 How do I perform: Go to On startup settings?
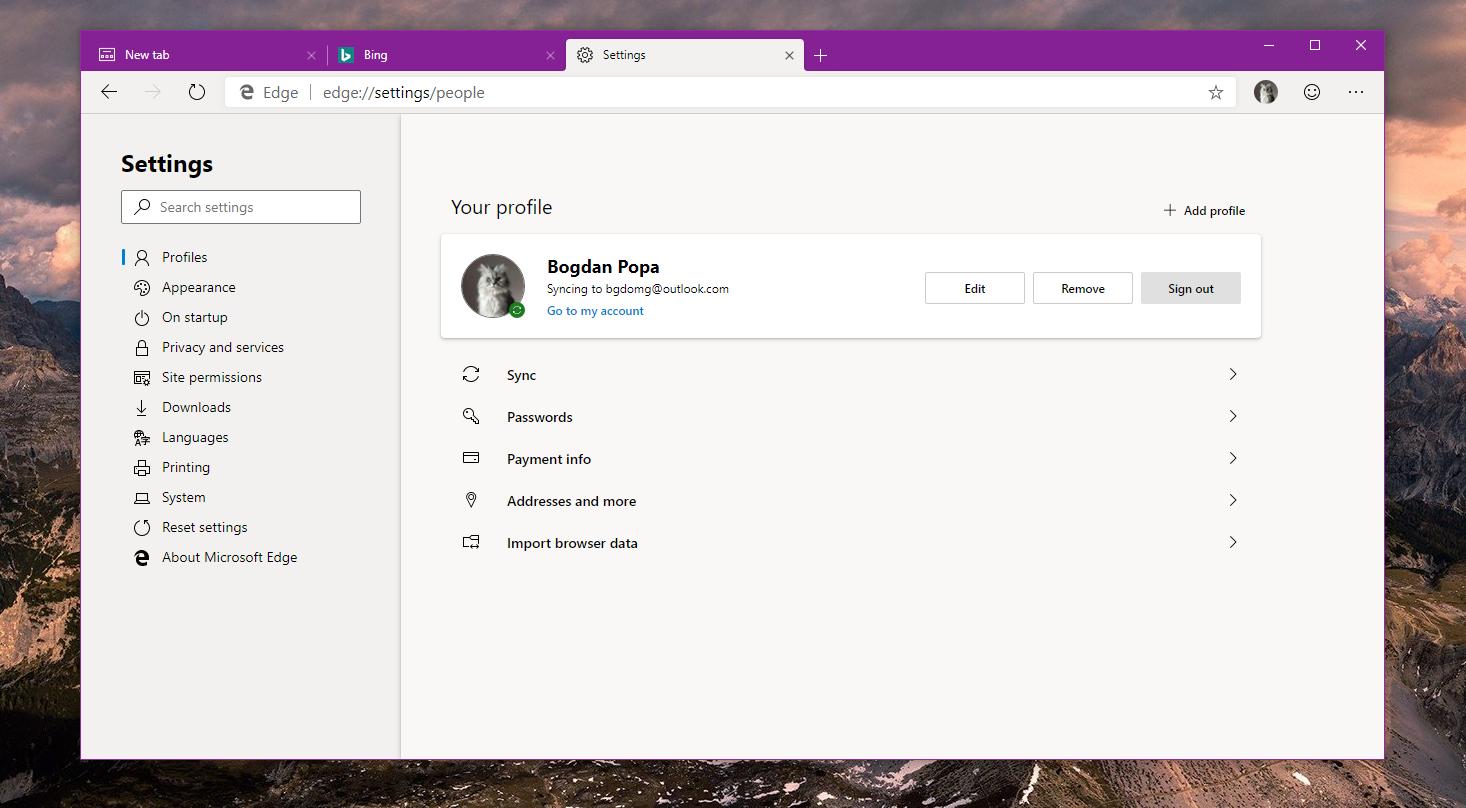click(194, 317)
